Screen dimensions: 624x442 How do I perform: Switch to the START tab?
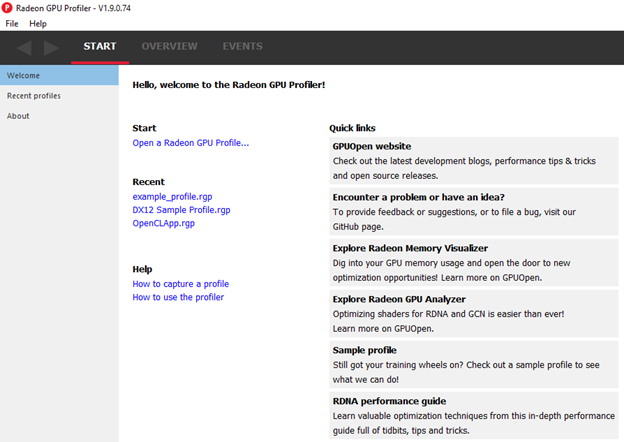tap(100, 46)
